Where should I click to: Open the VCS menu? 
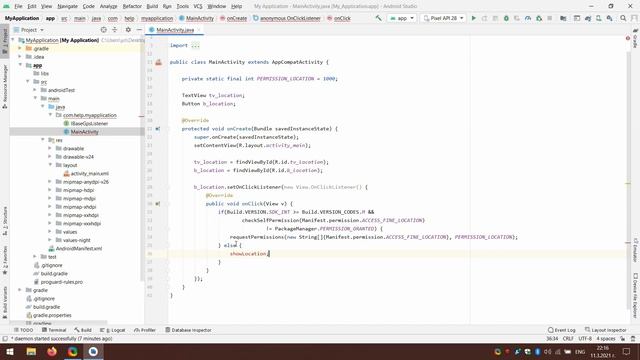pos(198,6)
